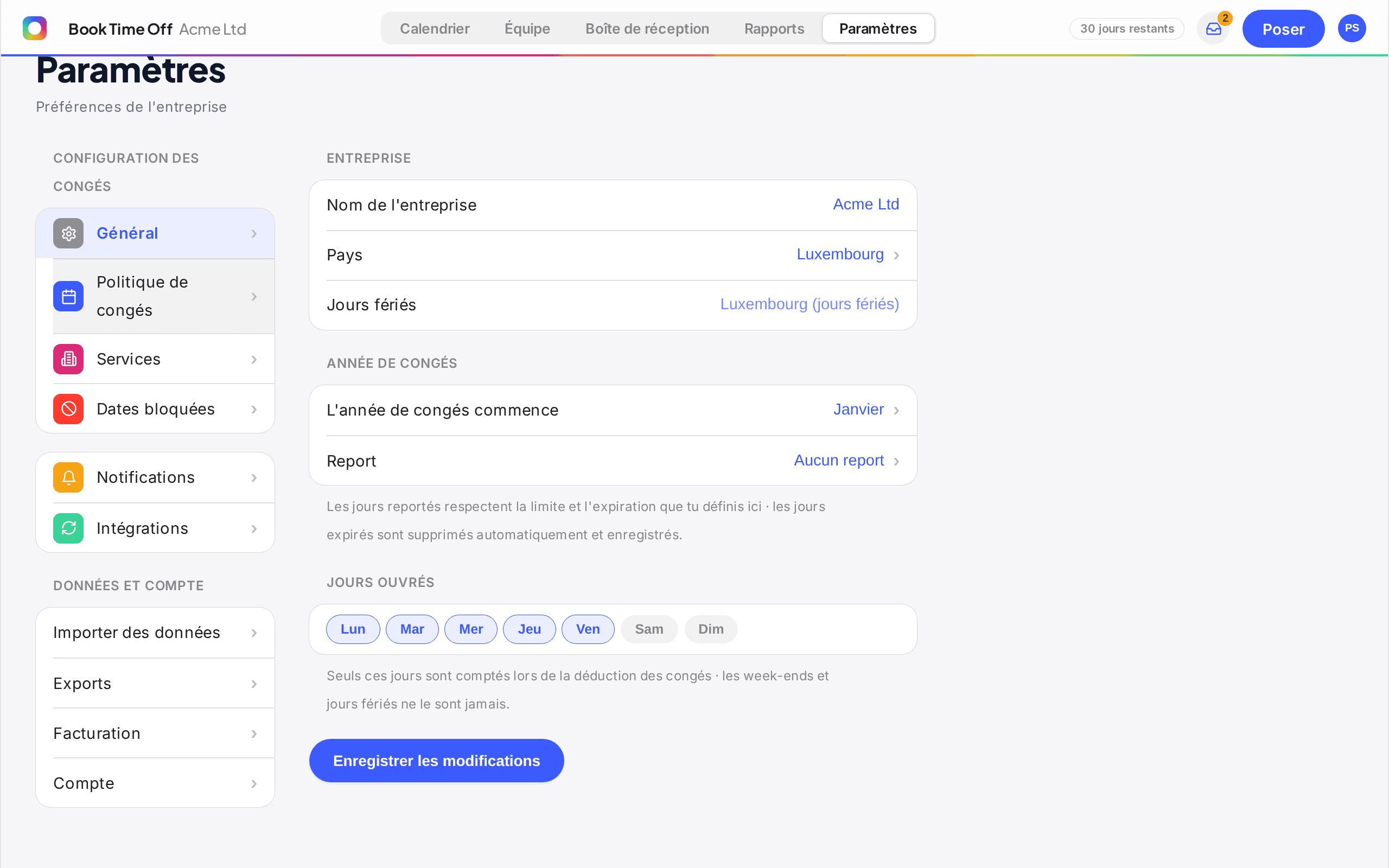Screen dimensions: 1389x868
Task: Click the Politique de congés calendar icon
Action: 68,296
